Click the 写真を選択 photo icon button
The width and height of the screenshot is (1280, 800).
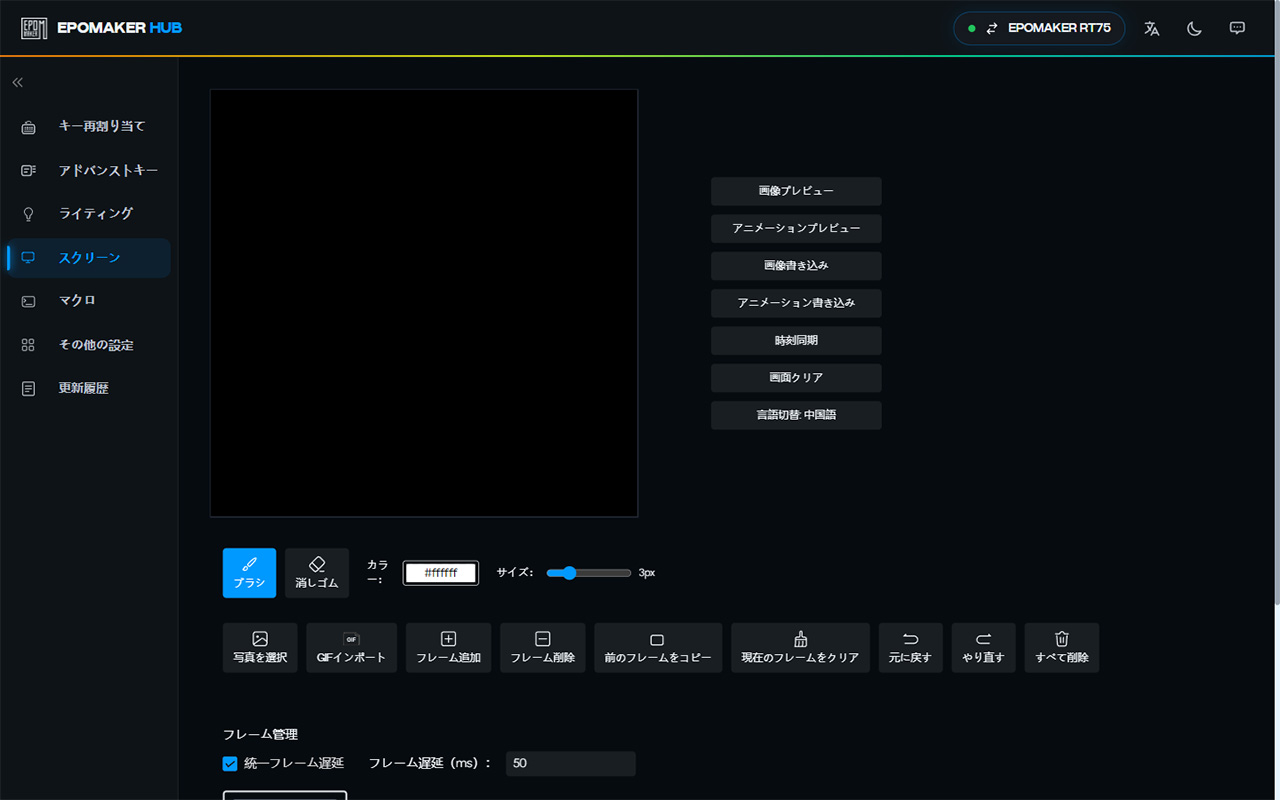pyautogui.click(x=260, y=648)
